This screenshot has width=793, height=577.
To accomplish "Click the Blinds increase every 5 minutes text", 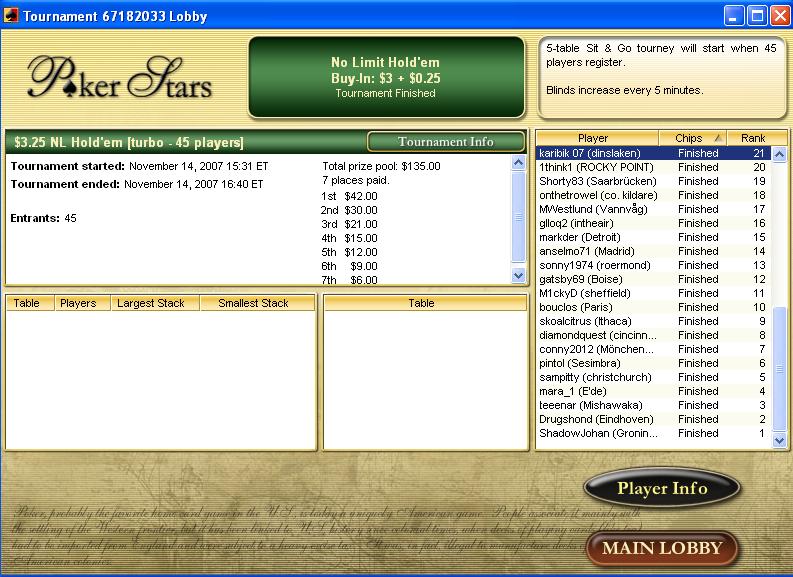I will coord(625,91).
